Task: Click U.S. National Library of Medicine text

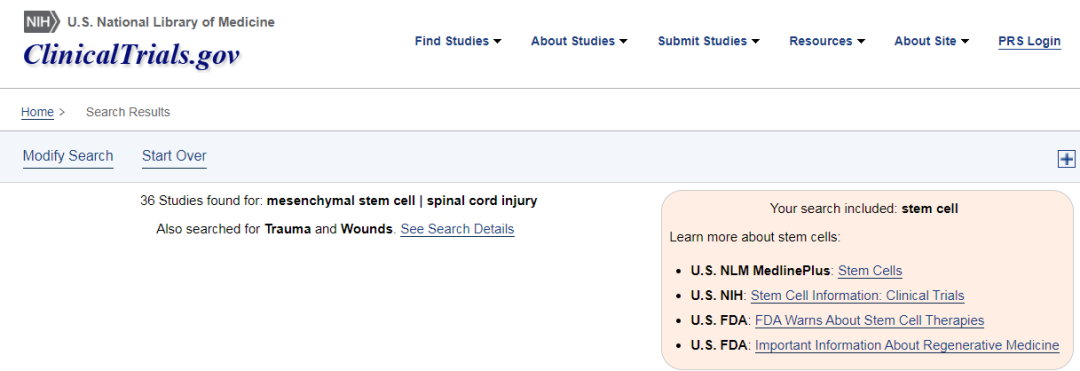Action: (171, 22)
